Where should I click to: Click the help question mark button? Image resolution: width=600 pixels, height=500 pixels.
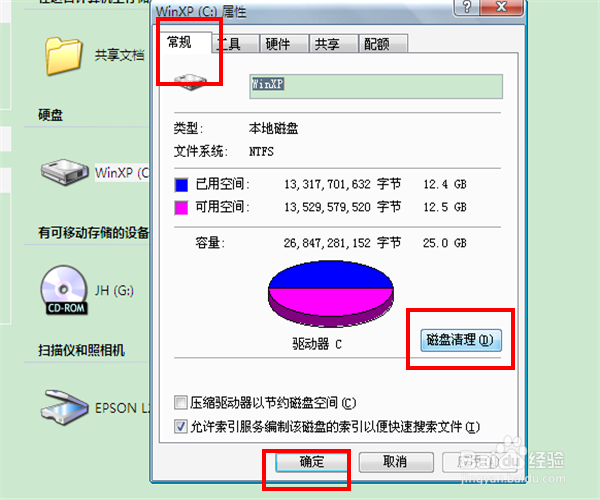click(466, 7)
